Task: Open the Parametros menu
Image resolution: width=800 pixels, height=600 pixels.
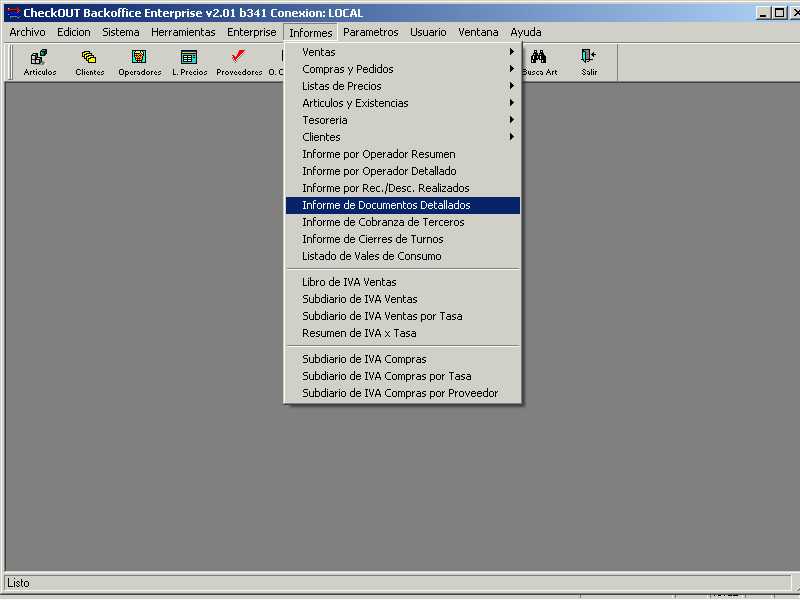Action: 370,32
